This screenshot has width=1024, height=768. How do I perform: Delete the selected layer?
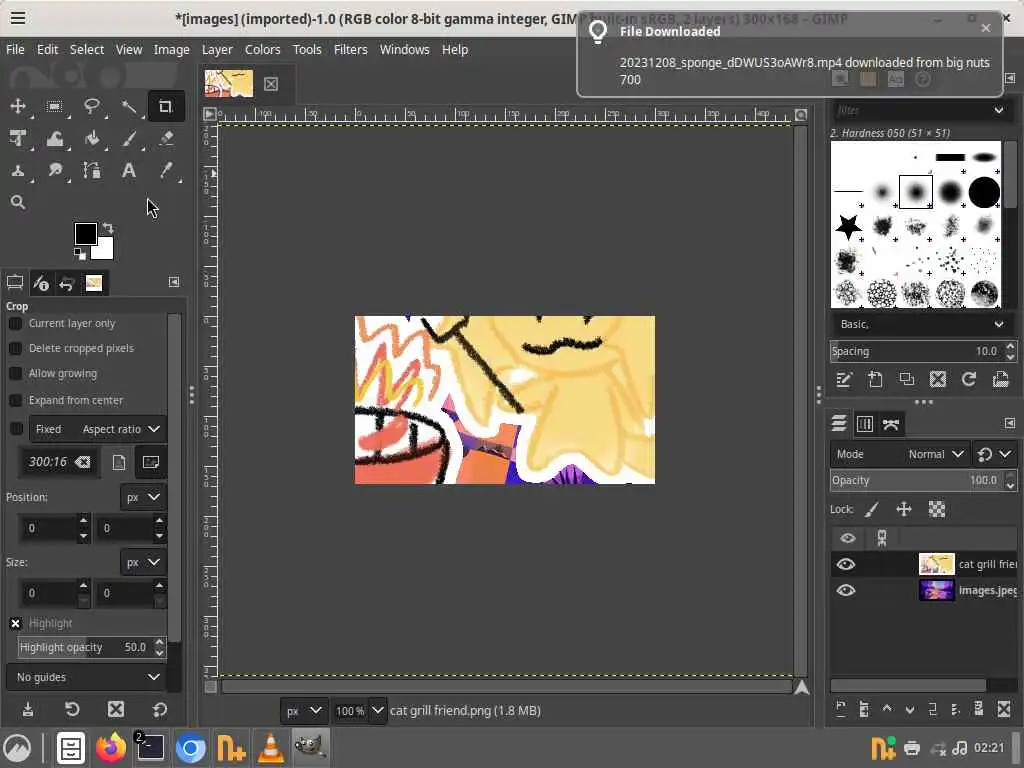[x=1004, y=709]
